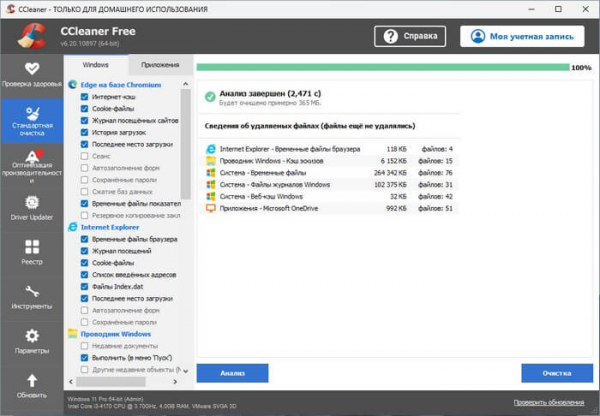Collapse the Edge на базе Chromium section
This screenshot has width=600, height=416.
click(121, 85)
